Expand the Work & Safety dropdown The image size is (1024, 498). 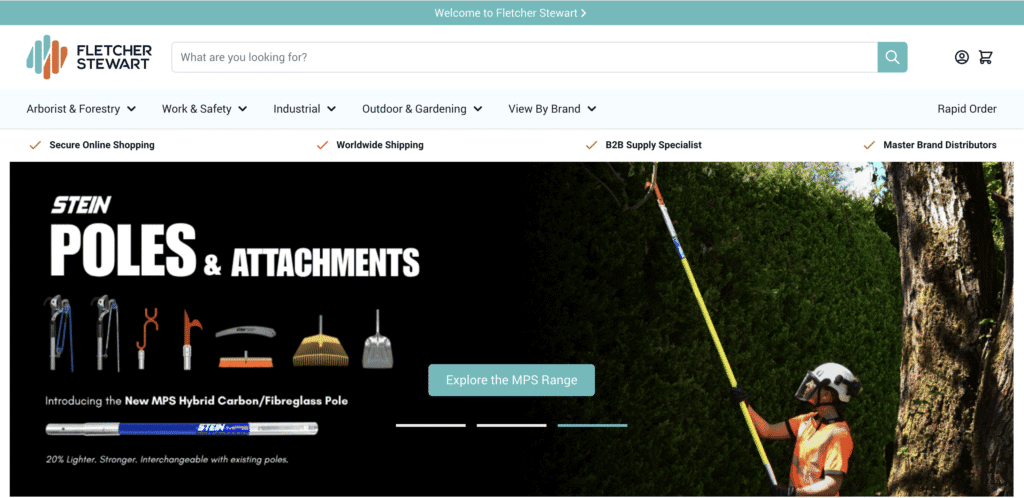click(204, 109)
